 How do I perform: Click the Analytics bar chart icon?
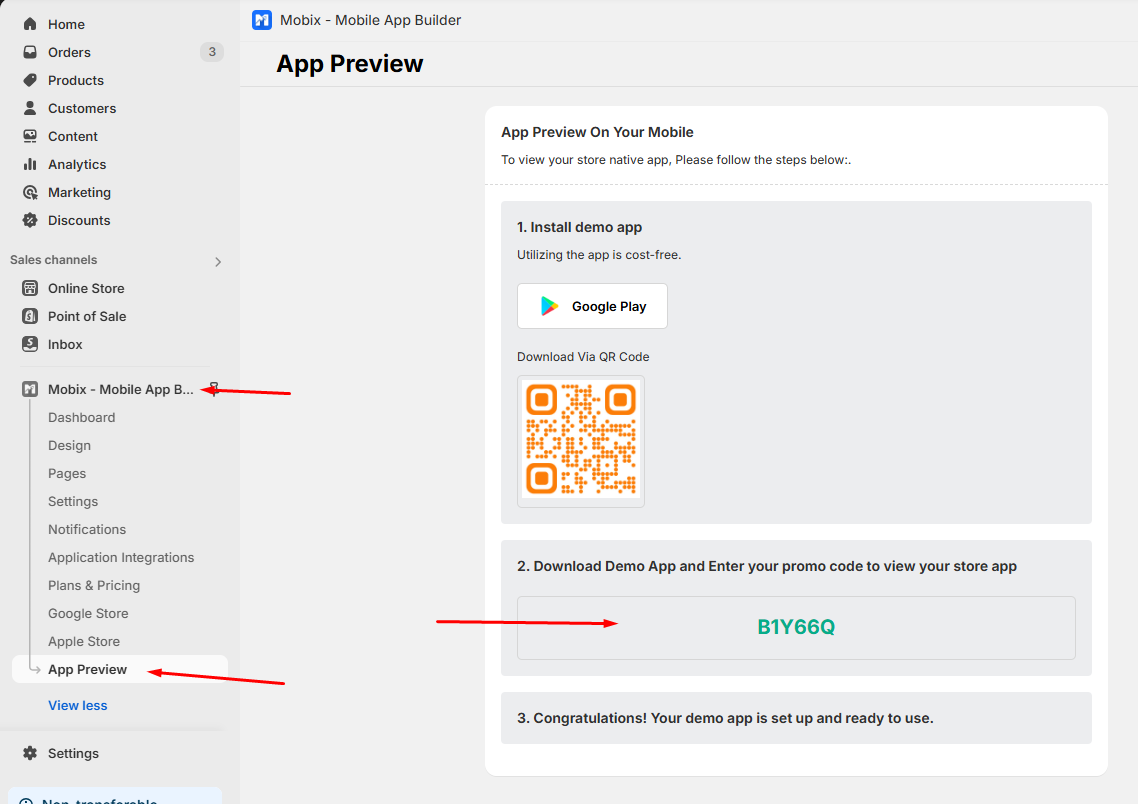[x=30, y=164]
